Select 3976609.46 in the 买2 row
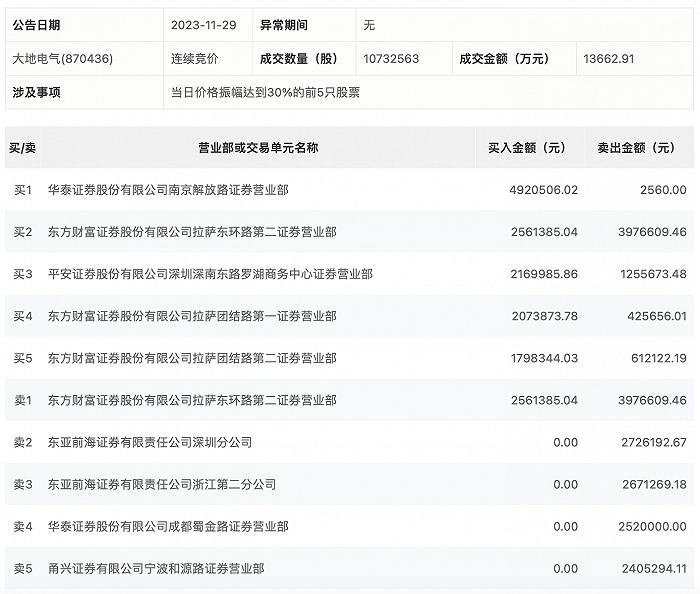This screenshot has width=700, height=594. (x=652, y=232)
